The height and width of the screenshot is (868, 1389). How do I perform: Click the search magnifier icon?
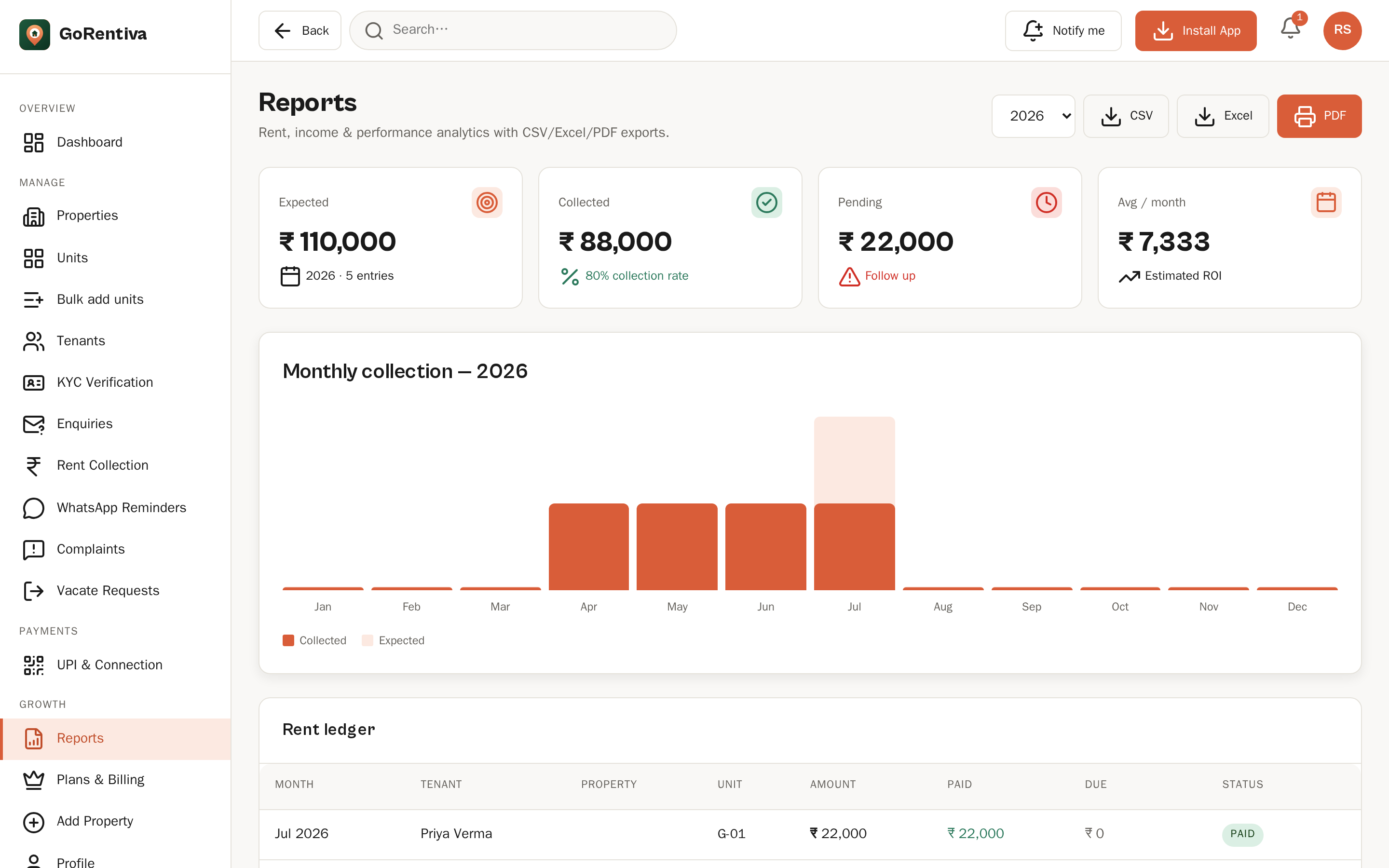click(374, 30)
